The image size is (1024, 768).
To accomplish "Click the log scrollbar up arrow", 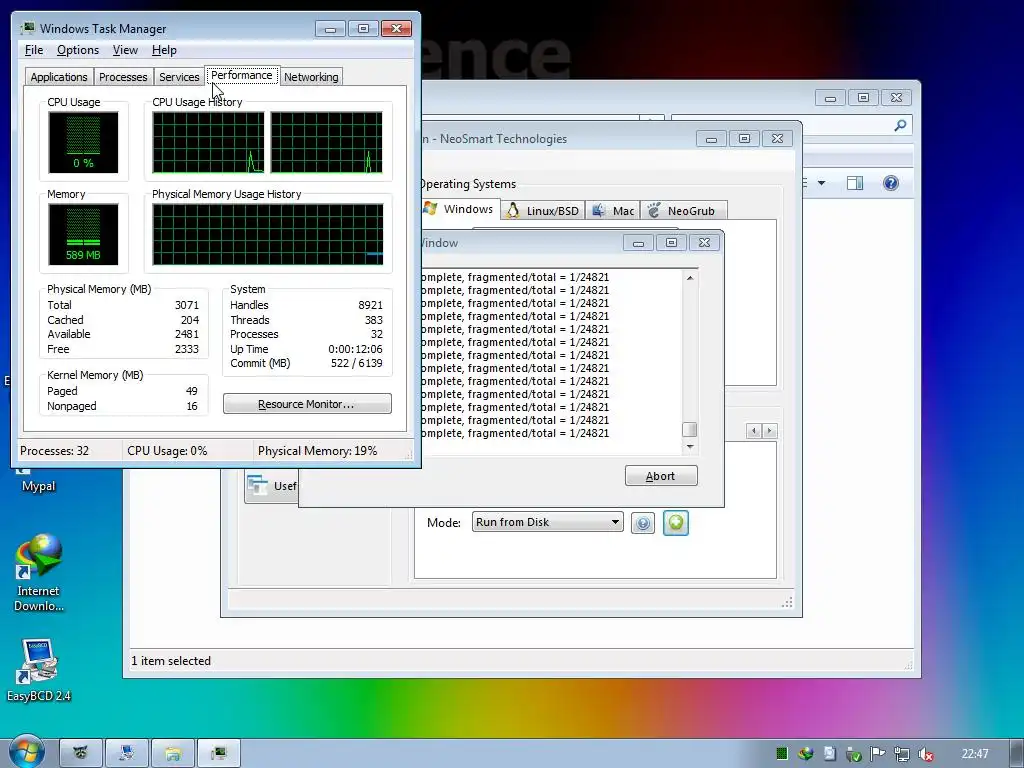I will 690,278.
